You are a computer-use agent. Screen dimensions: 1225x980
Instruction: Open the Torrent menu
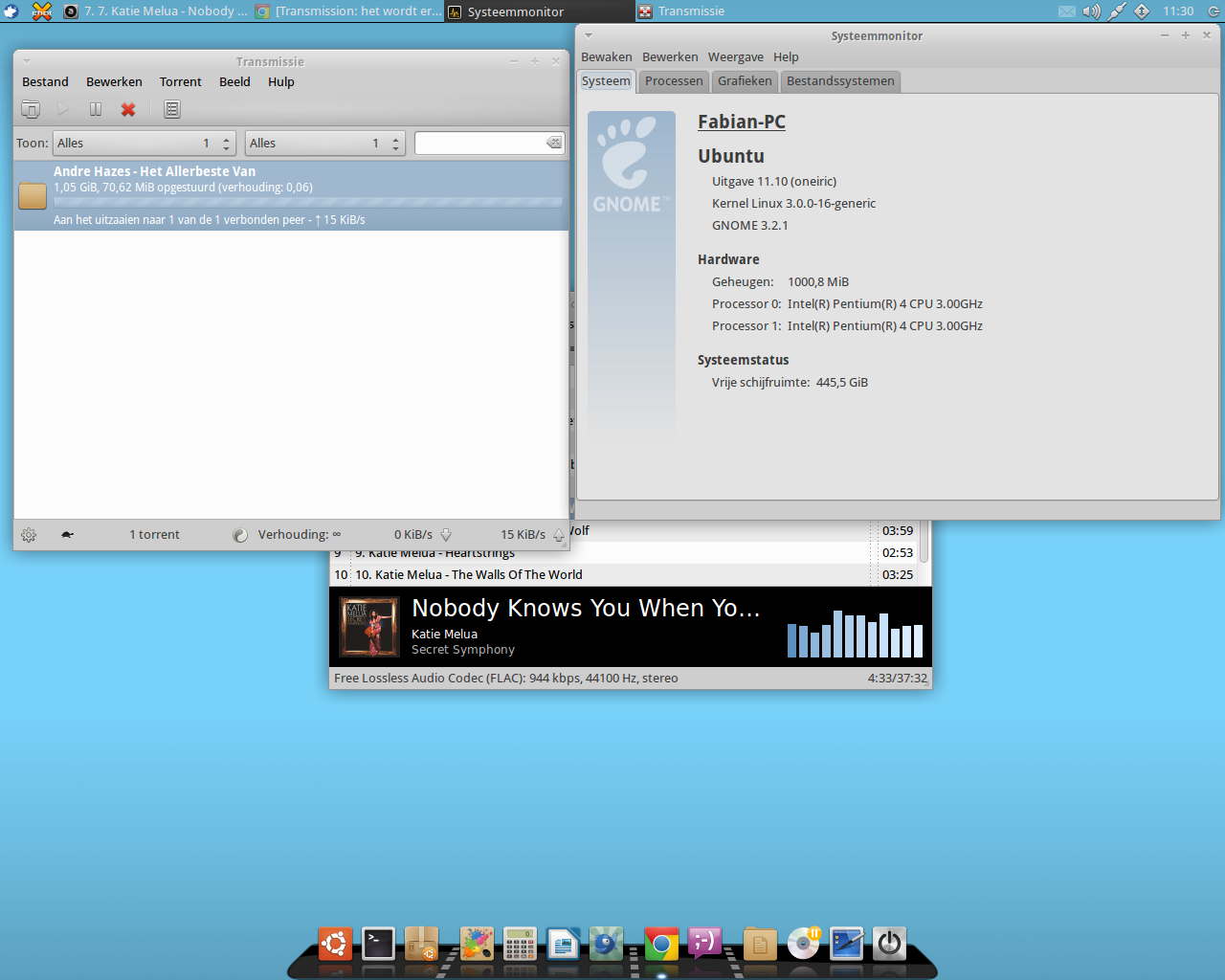pyautogui.click(x=181, y=82)
